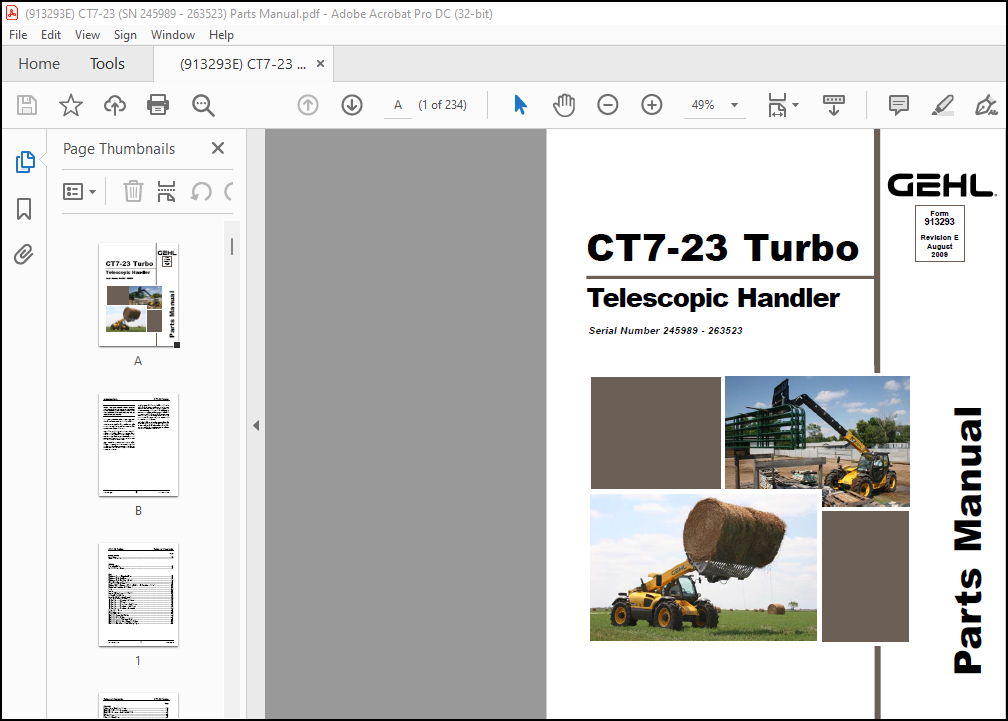Select the (913293E) CT7-23 document tab
This screenshot has height=721, width=1008.
[x=243, y=64]
